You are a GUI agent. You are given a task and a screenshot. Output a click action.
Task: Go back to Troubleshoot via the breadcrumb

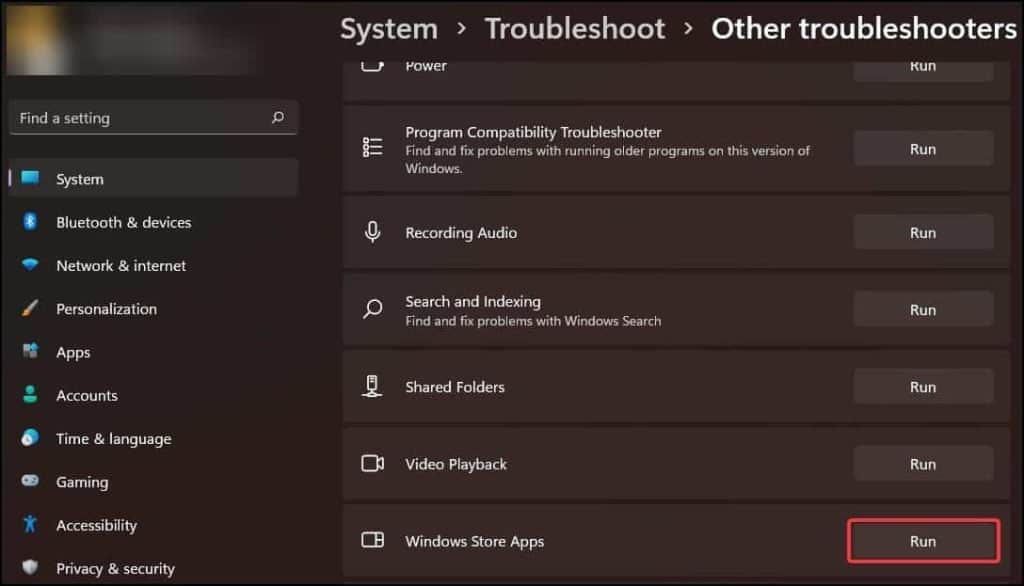pos(574,28)
